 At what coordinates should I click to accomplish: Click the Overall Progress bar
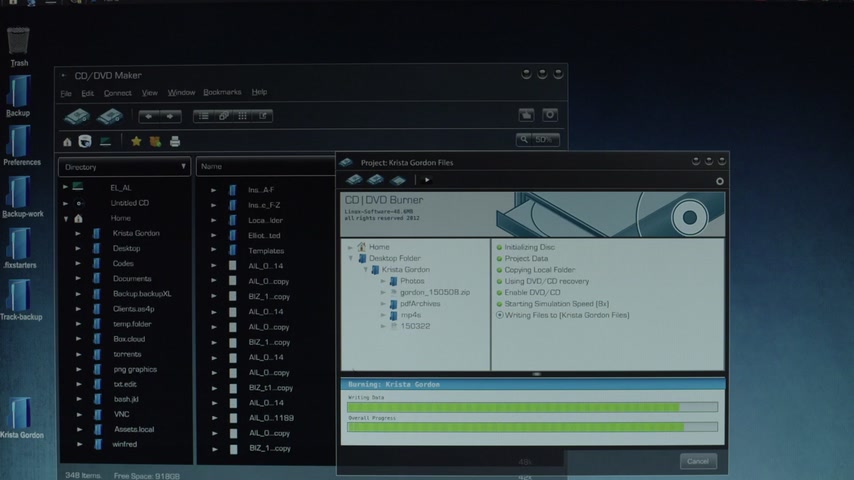[532, 427]
